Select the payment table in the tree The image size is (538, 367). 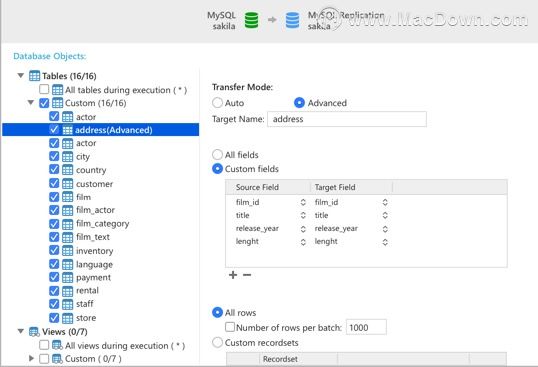(x=93, y=277)
